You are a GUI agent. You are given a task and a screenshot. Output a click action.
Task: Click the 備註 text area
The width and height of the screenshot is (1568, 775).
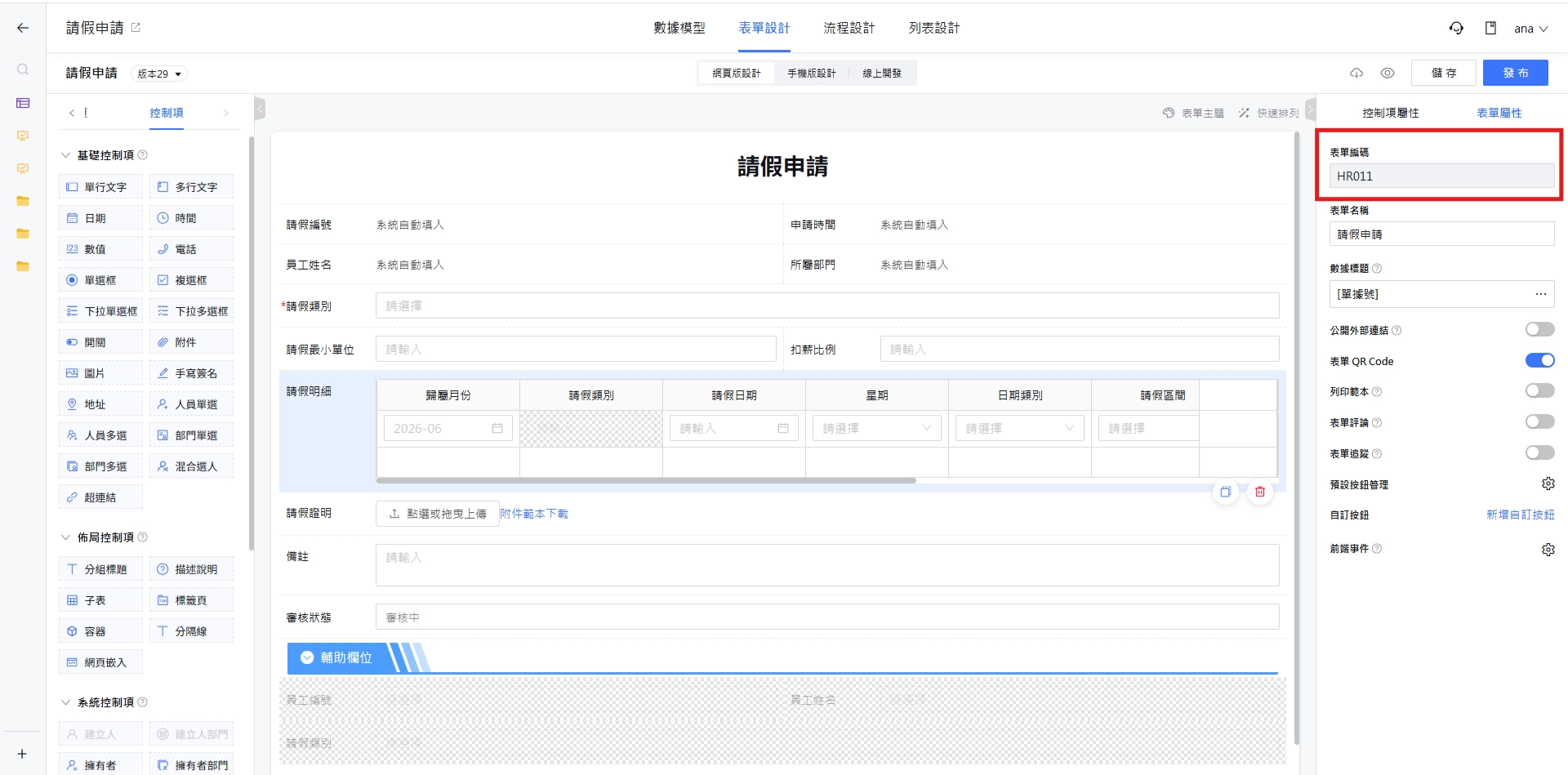click(x=827, y=565)
